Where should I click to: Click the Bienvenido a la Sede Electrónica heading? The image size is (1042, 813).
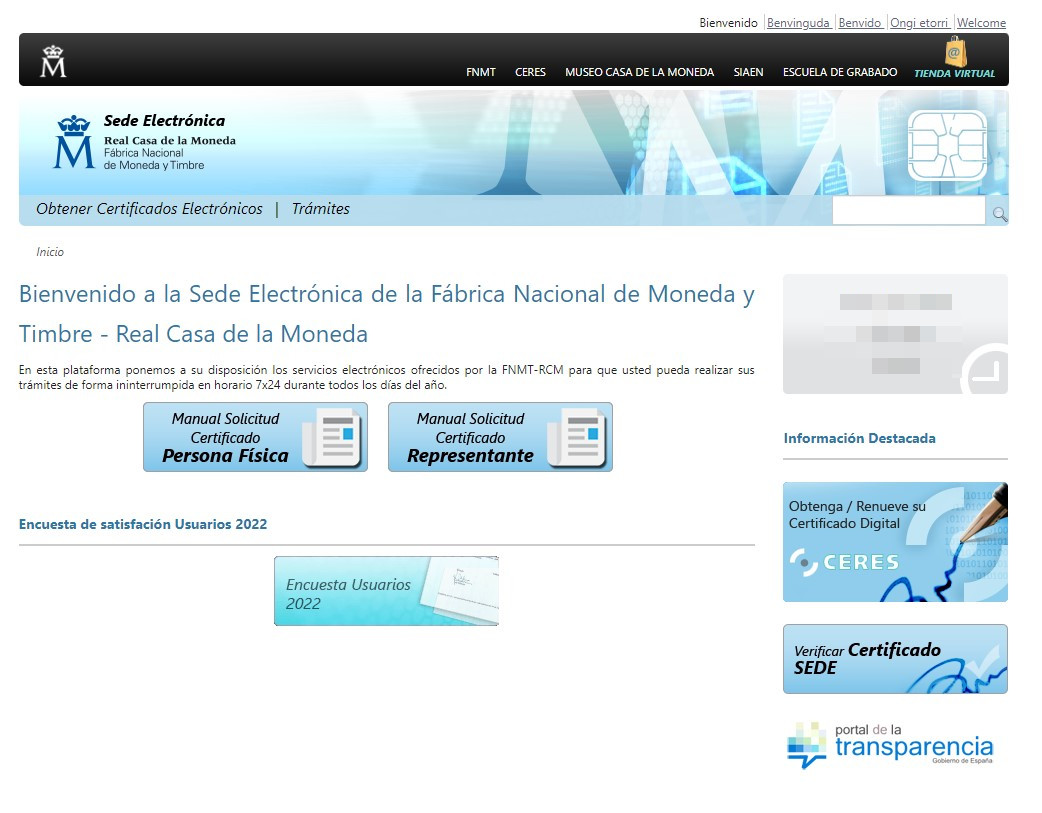386,313
